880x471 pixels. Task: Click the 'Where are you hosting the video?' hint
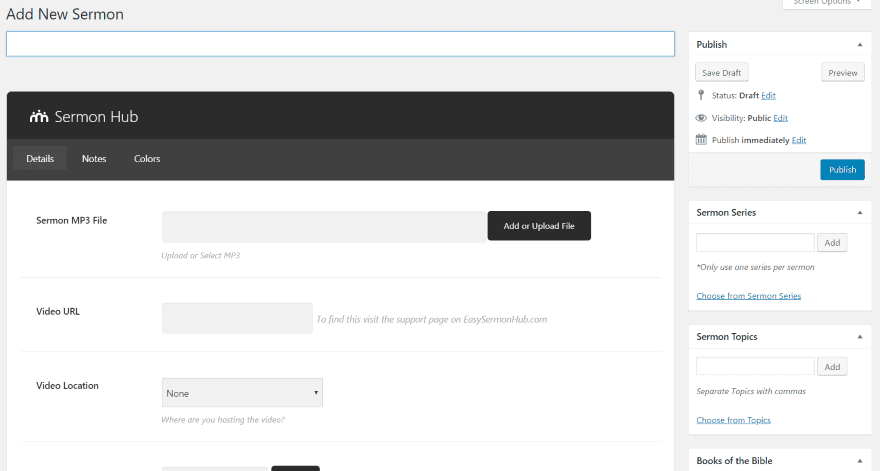click(223, 419)
